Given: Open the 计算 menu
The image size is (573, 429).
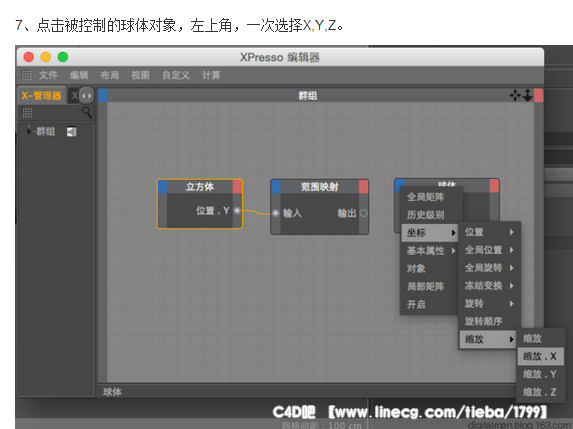Looking at the screenshot, I should pyautogui.click(x=211, y=75).
